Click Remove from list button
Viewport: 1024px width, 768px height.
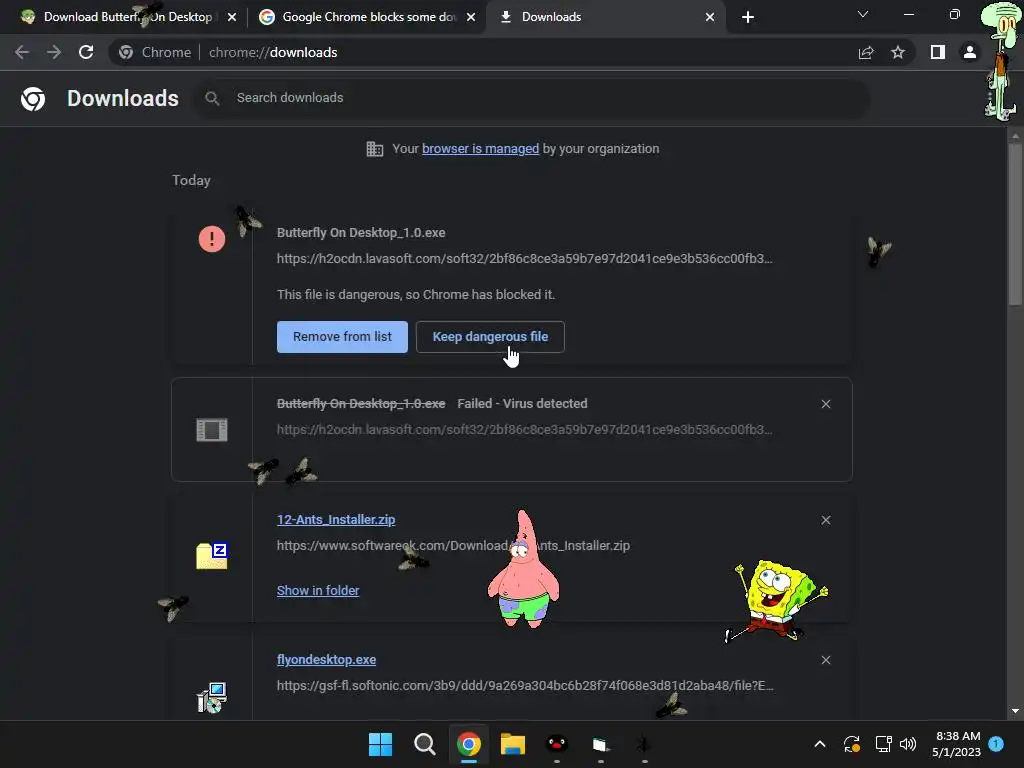pyautogui.click(x=342, y=337)
